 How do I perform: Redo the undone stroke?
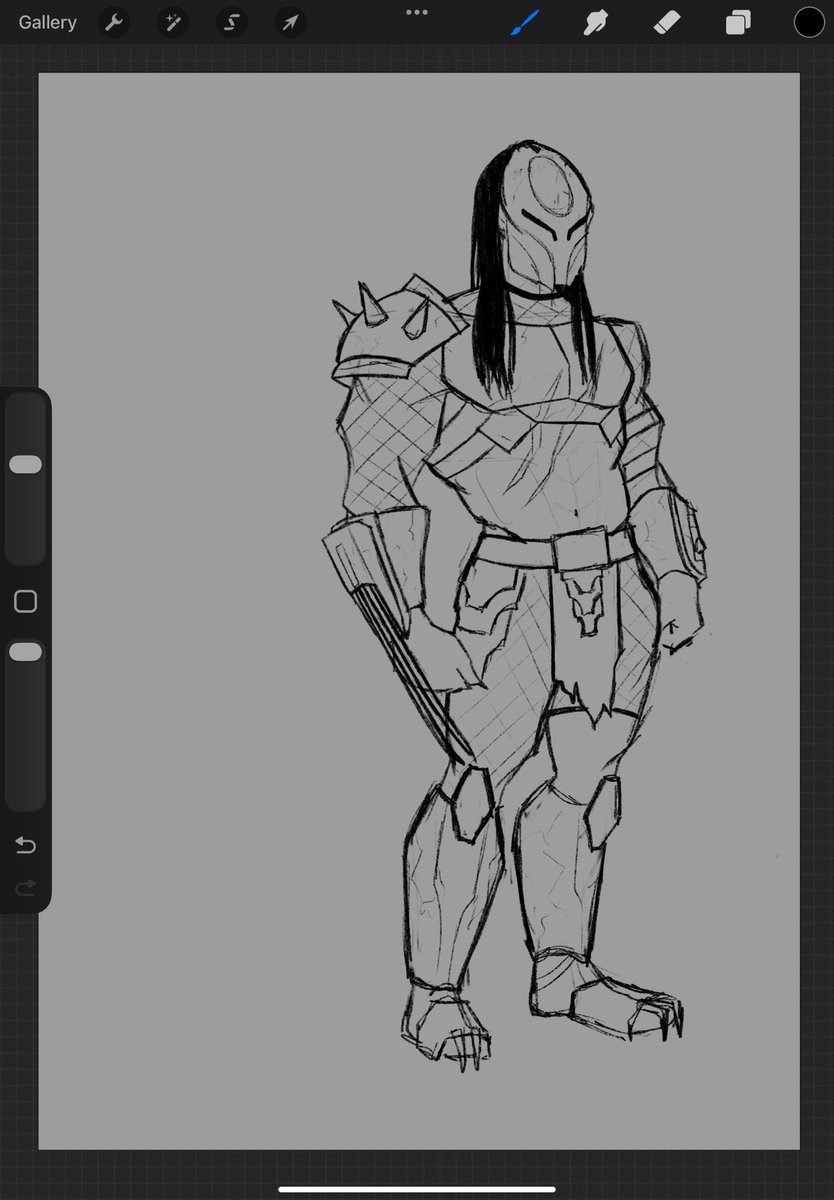(25, 887)
